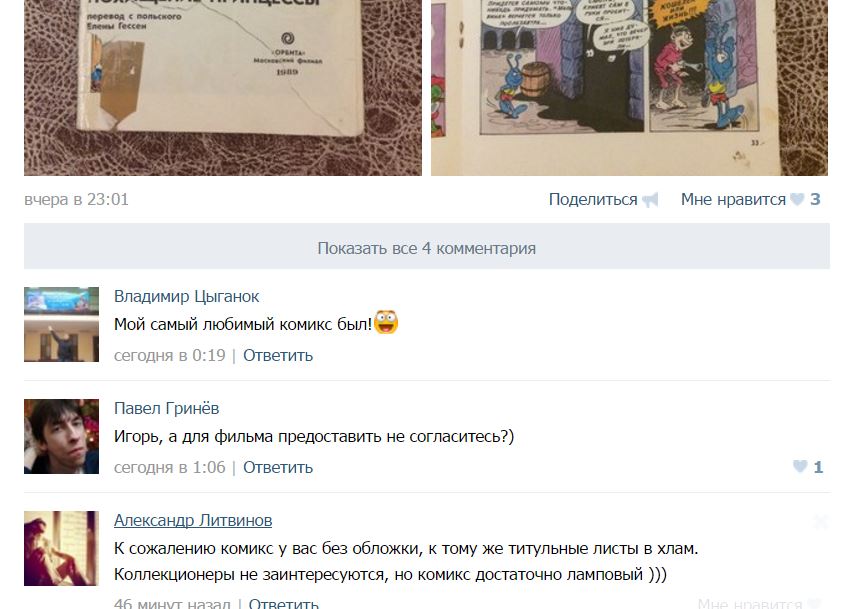The height and width of the screenshot is (609, 851).
Task: Reply to Александр Литвинов's comment with "Ответить"
Action: point(283,603)
